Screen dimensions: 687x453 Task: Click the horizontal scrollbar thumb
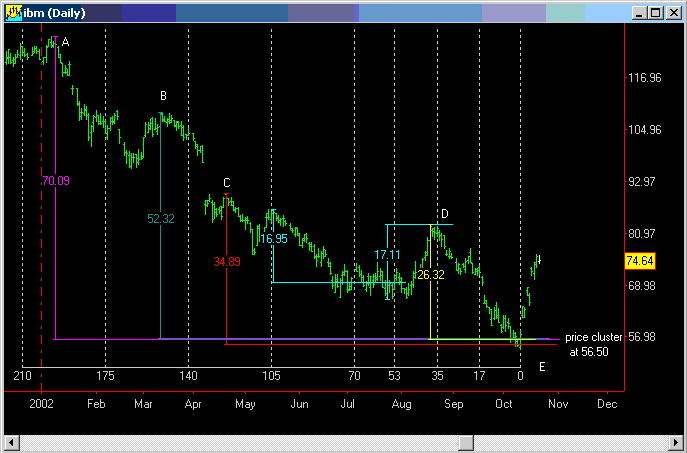click(x=465, y=443)
